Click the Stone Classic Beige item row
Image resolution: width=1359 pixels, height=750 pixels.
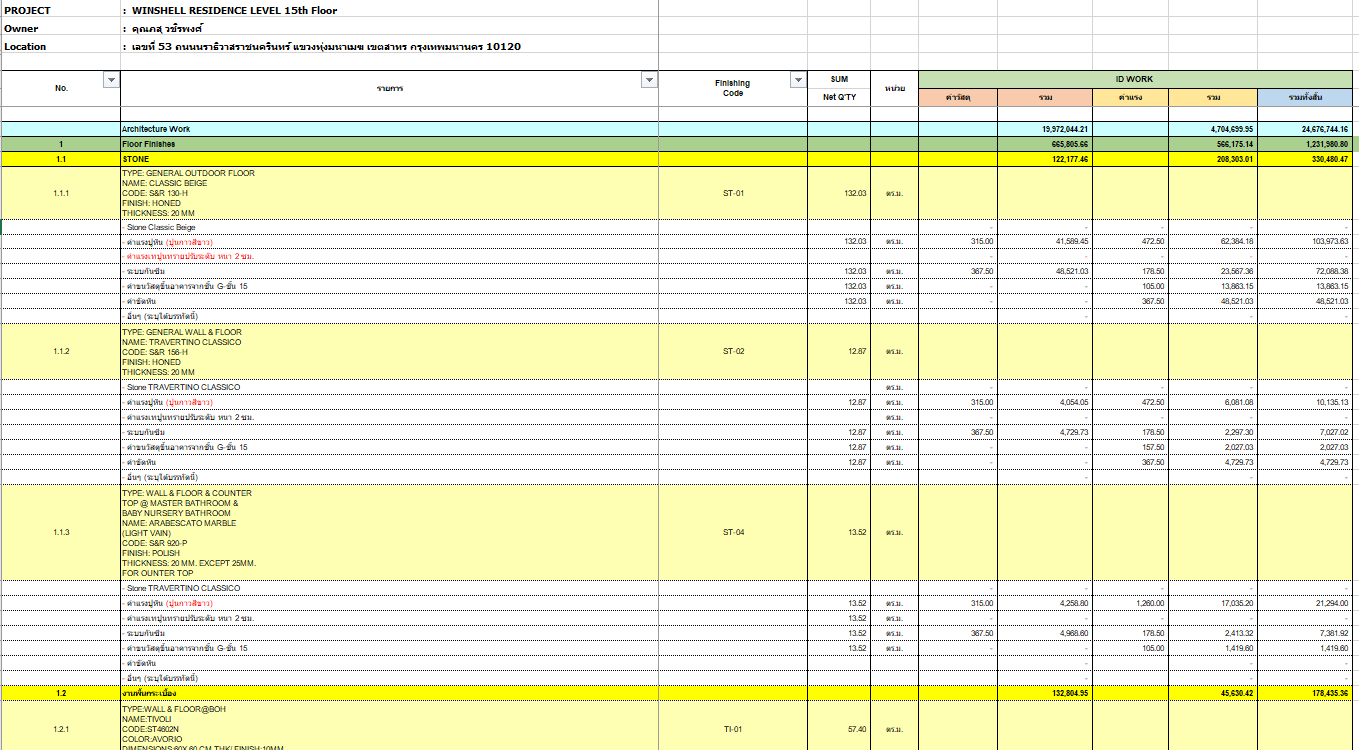pos(162,227)
